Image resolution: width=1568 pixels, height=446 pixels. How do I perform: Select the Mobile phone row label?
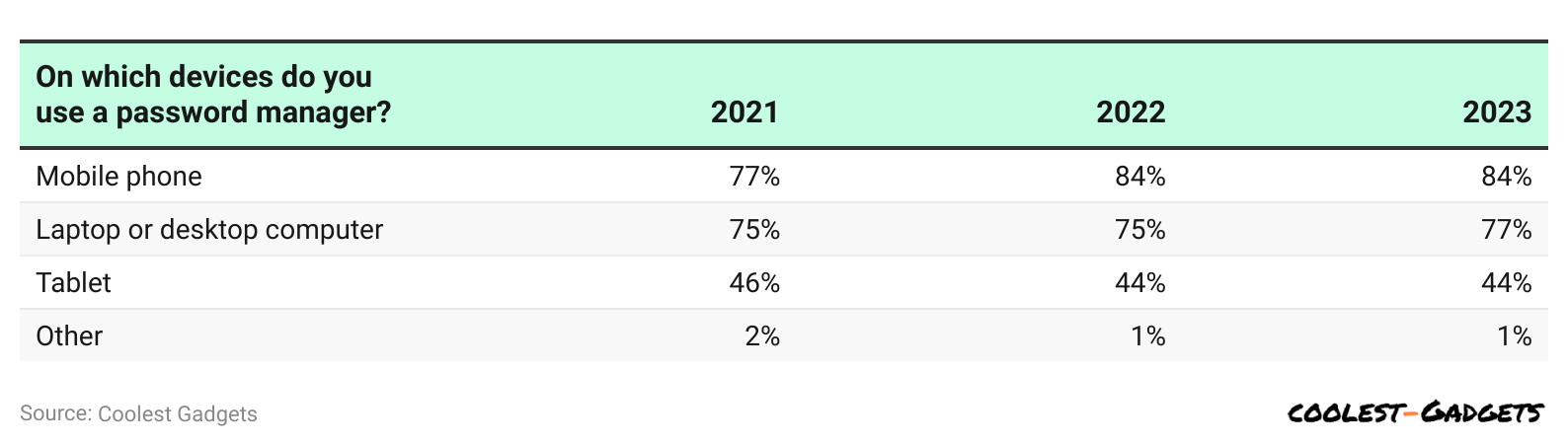point(118,177)
